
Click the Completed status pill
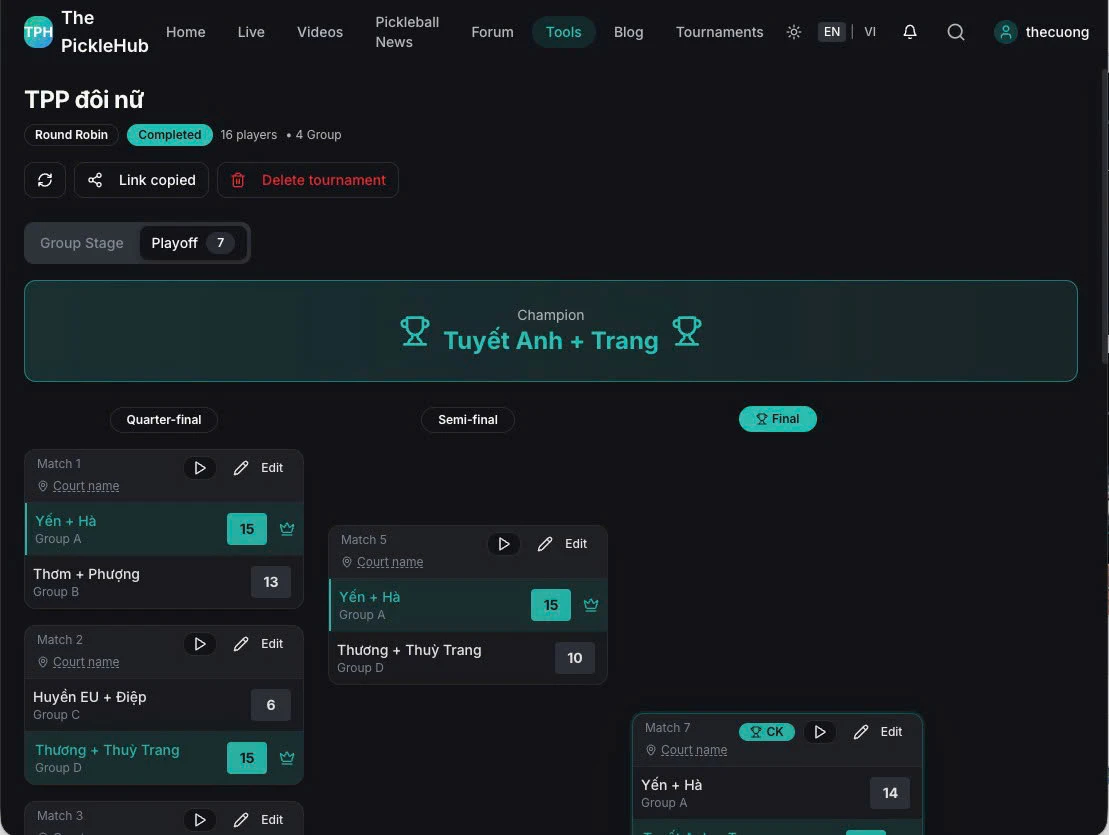click(169, 134)
